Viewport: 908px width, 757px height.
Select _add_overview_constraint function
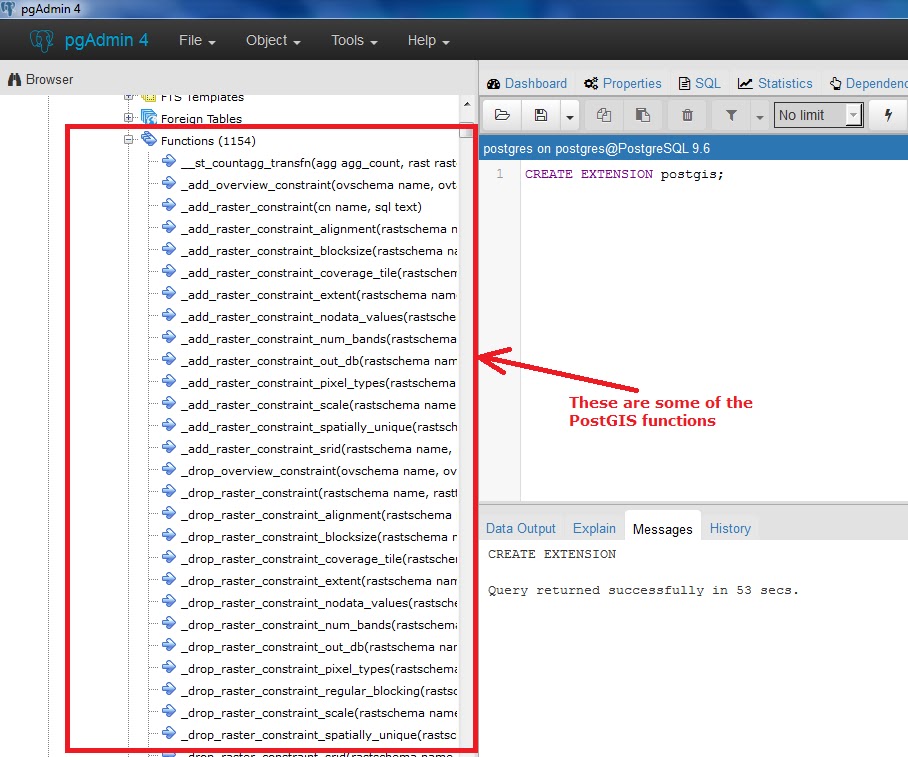318,185
